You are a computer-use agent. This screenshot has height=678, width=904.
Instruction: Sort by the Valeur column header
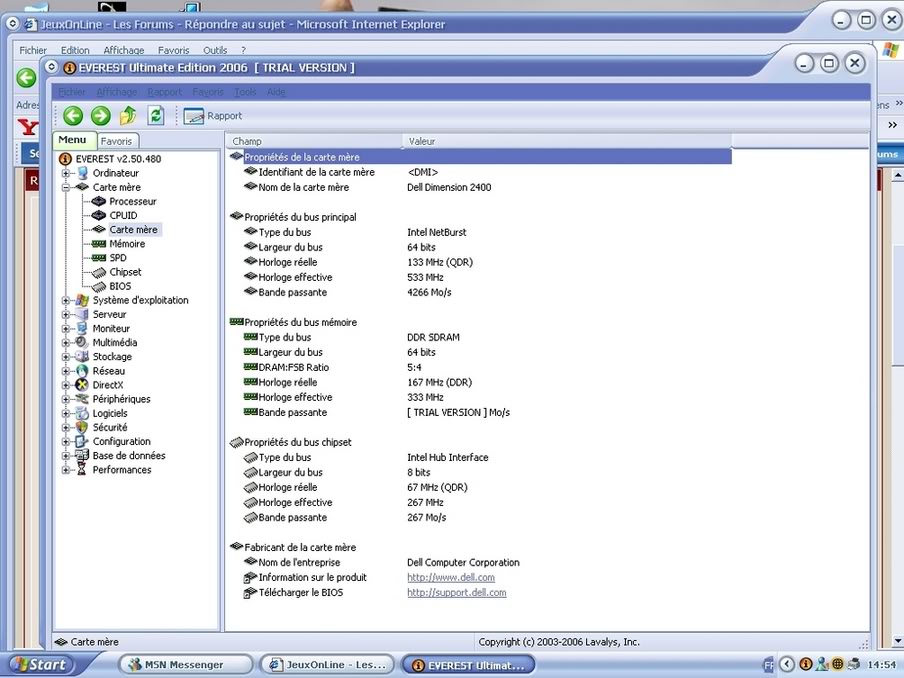pos(567,141)
